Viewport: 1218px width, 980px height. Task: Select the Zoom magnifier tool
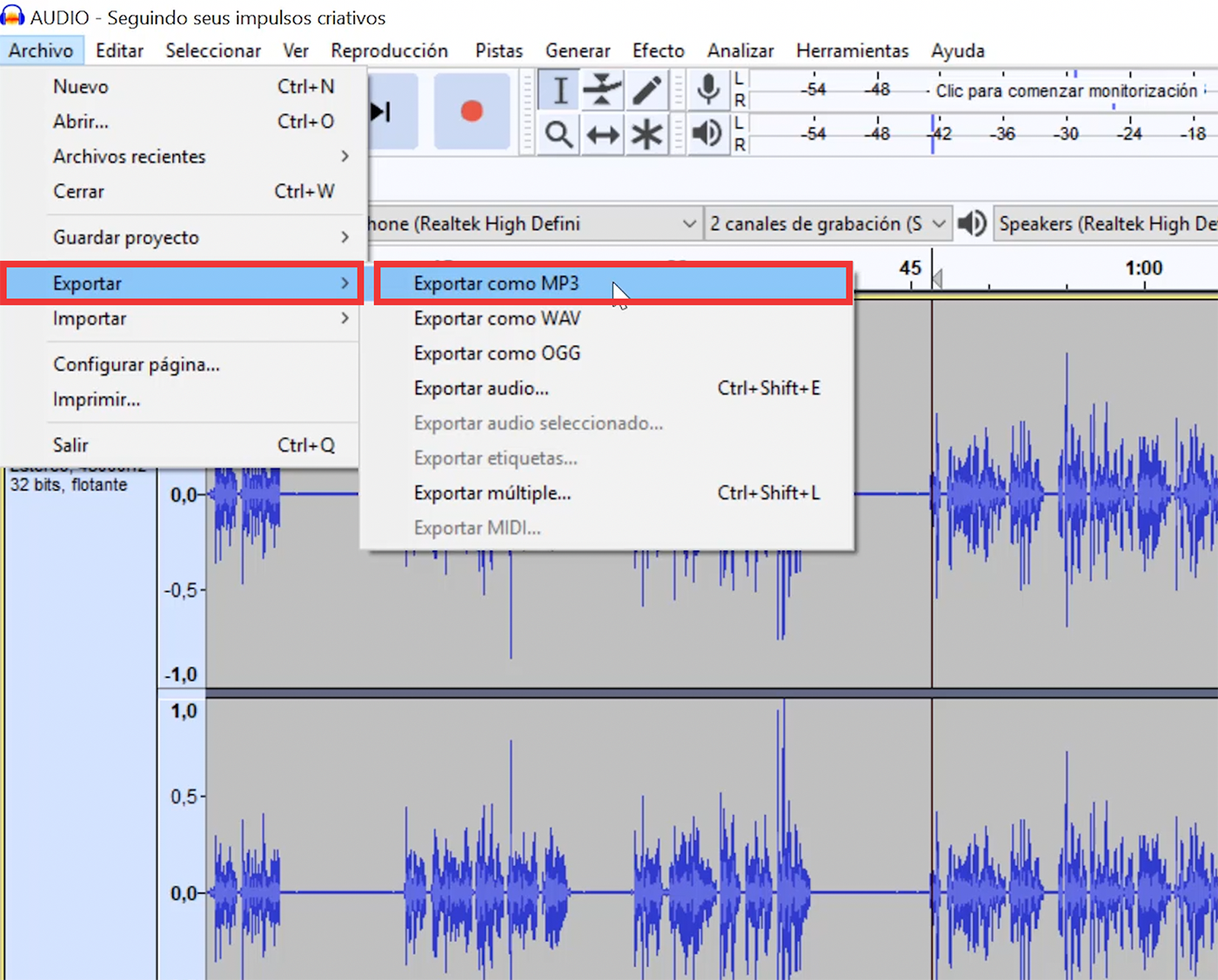(x=559, y=134)
